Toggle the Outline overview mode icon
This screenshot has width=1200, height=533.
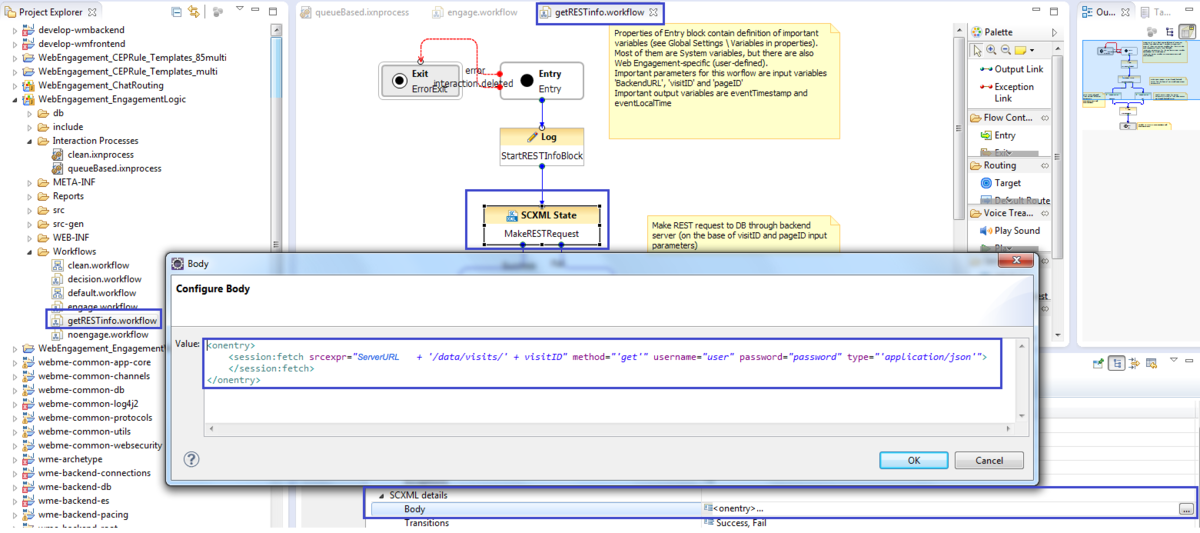[1187, 31]
